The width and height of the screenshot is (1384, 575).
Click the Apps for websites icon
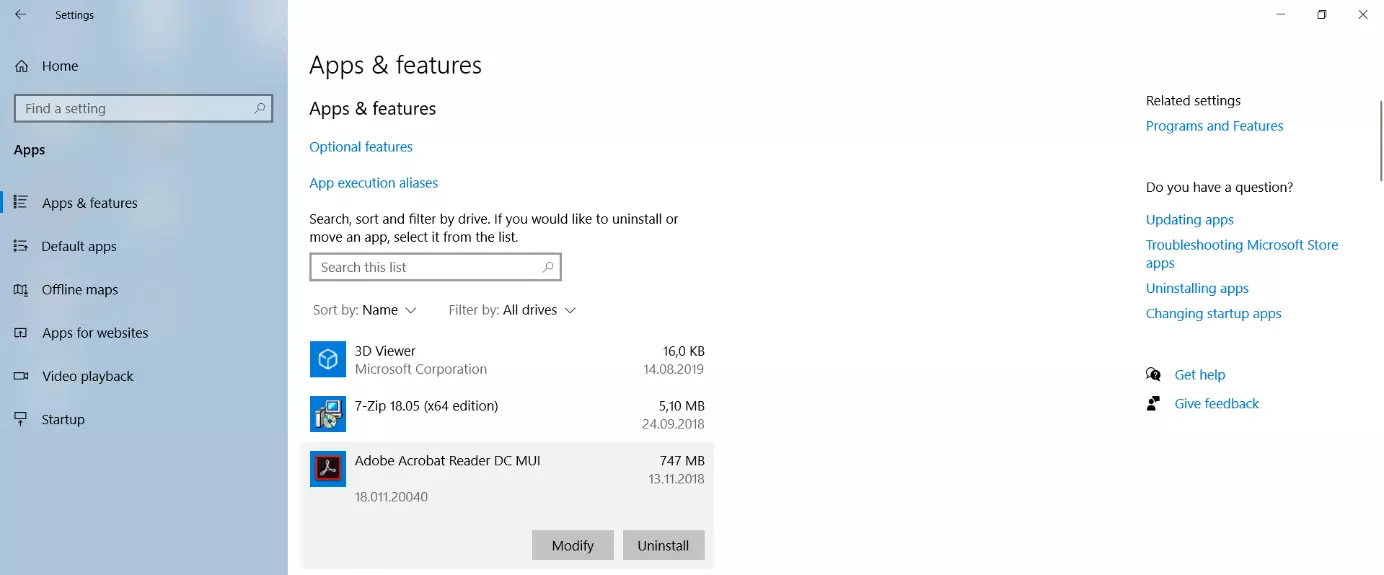(20, 333)
